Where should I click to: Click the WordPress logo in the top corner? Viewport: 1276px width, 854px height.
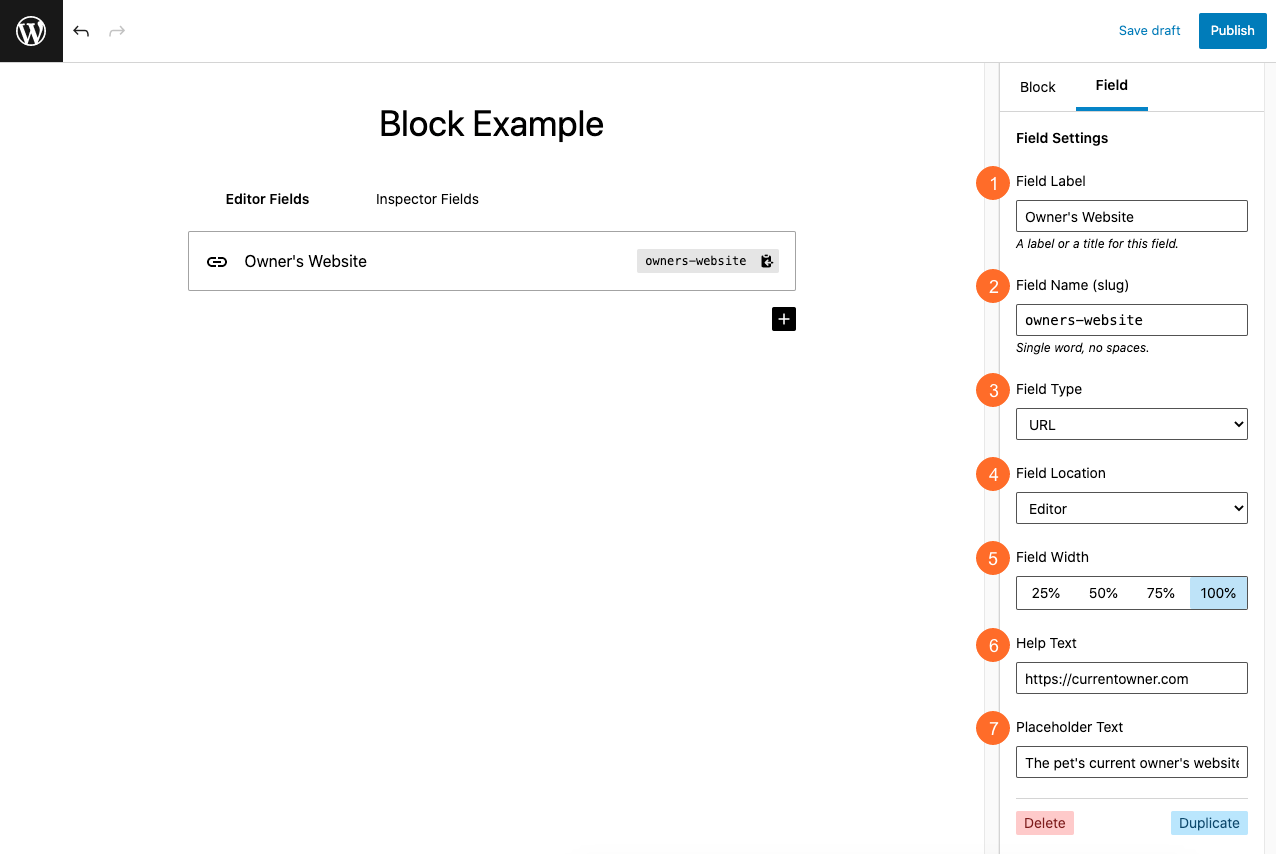point(31,31)
